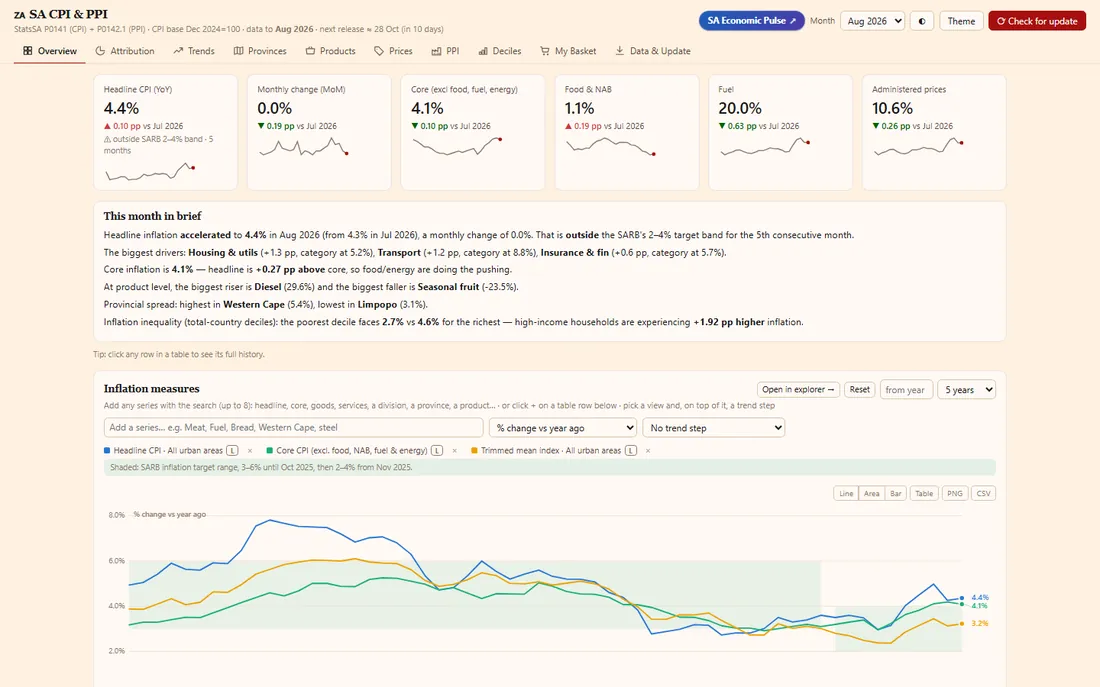Open the Core inflation card
This screenshot has height=687, width=1100.
coord(473,133)
